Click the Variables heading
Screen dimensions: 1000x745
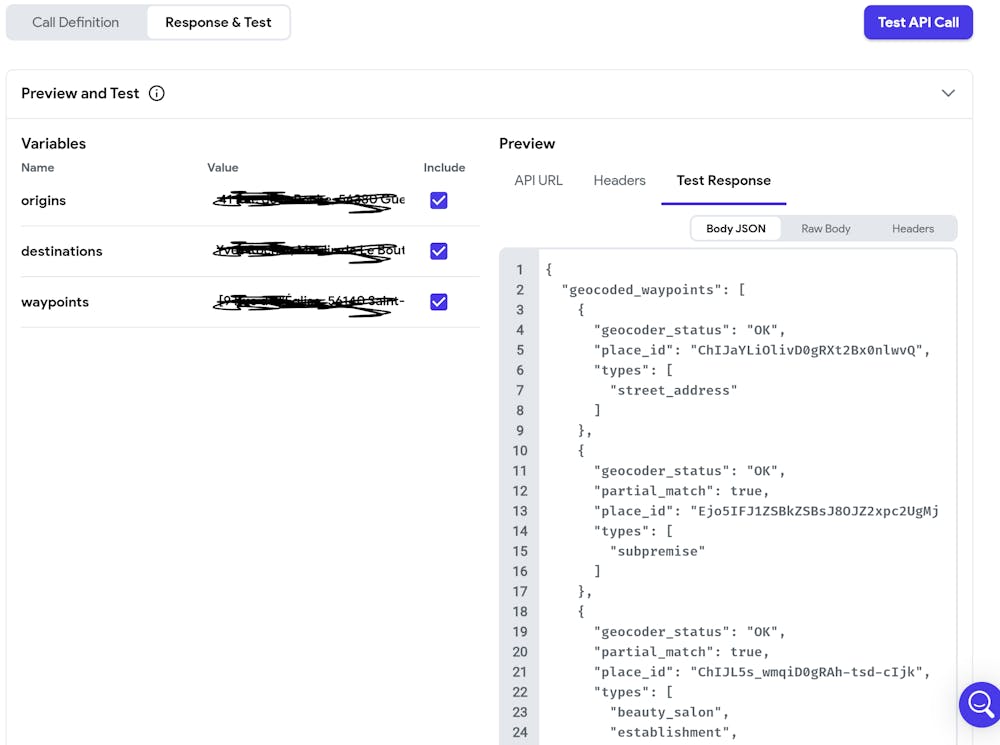tap(54, 144)
